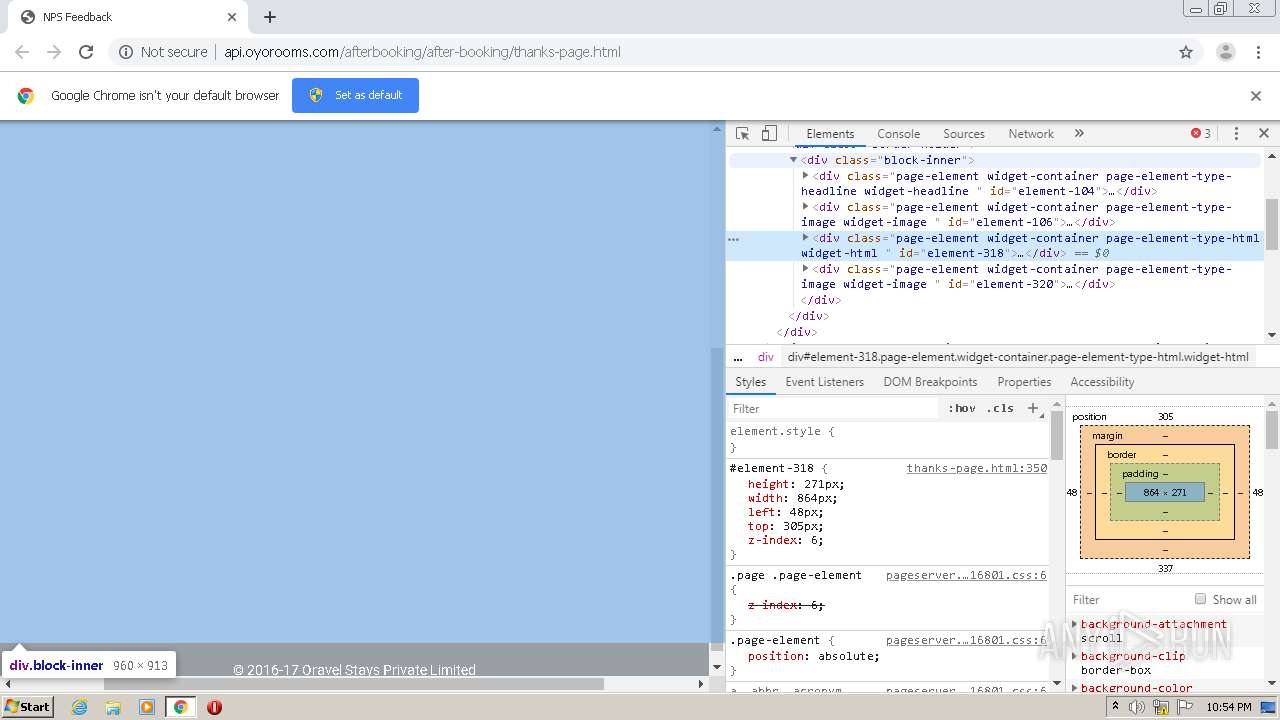Image resolution: width=1280 pixels, height=720 pixels.
Task: Enable the Show all checkbox
Action: 1200,599
